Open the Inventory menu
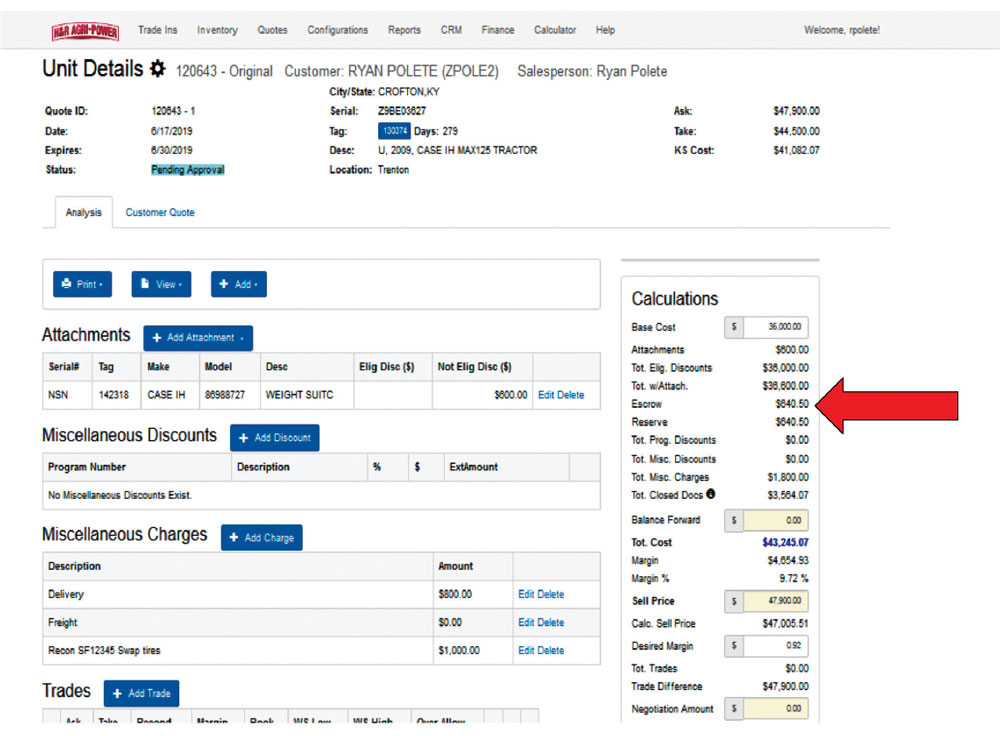 (x=217, y=30)
